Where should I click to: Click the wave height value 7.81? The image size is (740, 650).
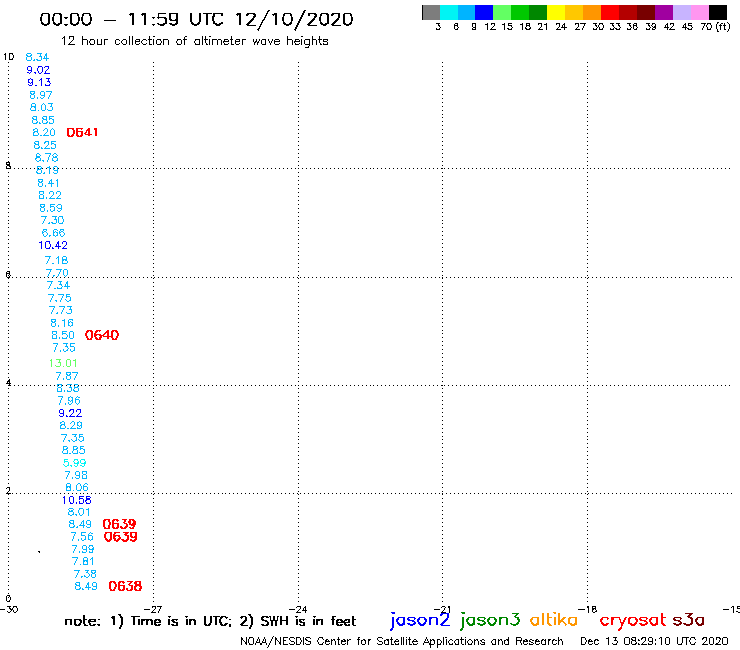click(83, 561)
